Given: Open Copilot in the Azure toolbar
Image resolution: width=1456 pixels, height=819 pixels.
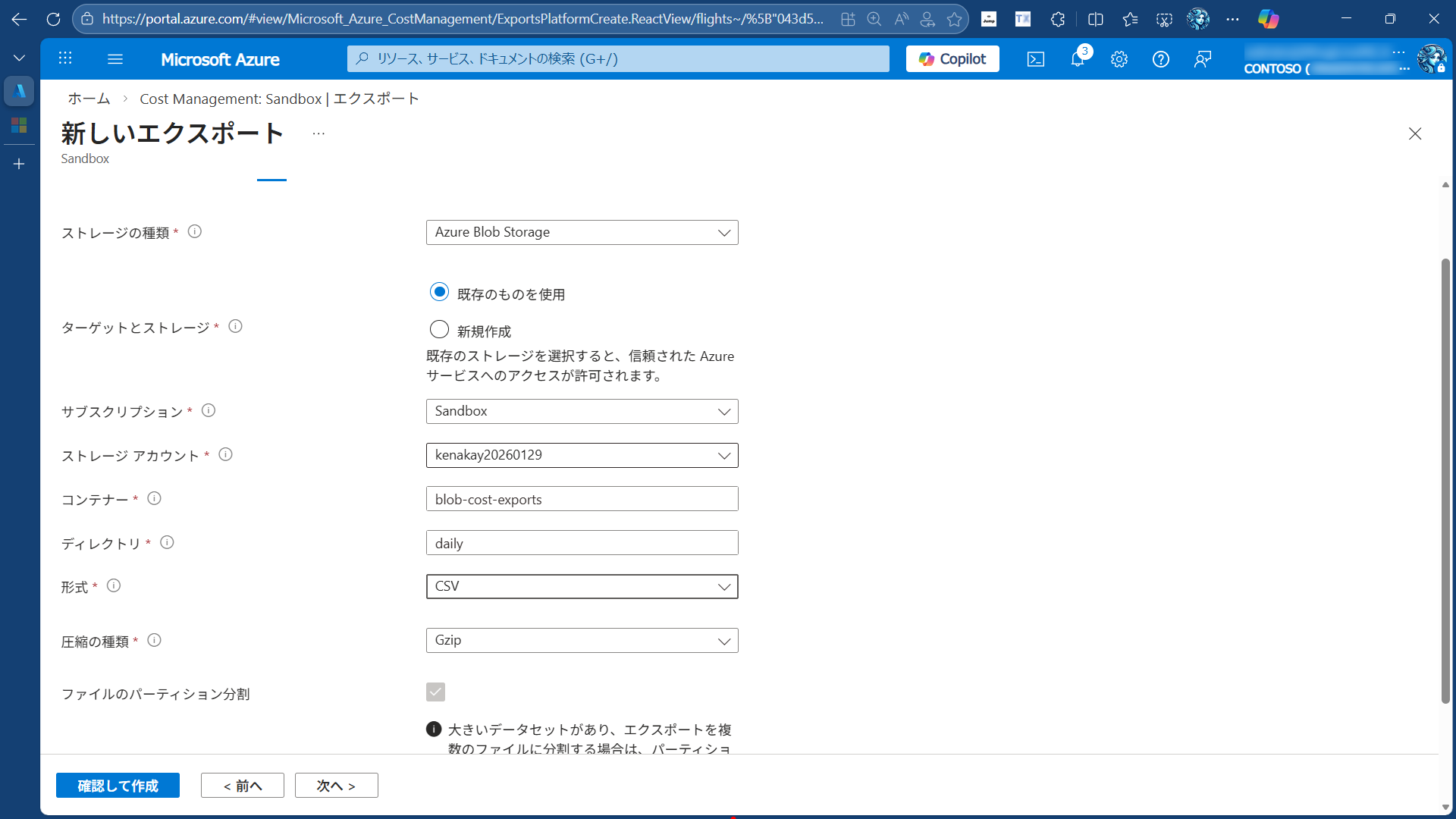Looking at the screenshot, I should (x=952, y=58).
